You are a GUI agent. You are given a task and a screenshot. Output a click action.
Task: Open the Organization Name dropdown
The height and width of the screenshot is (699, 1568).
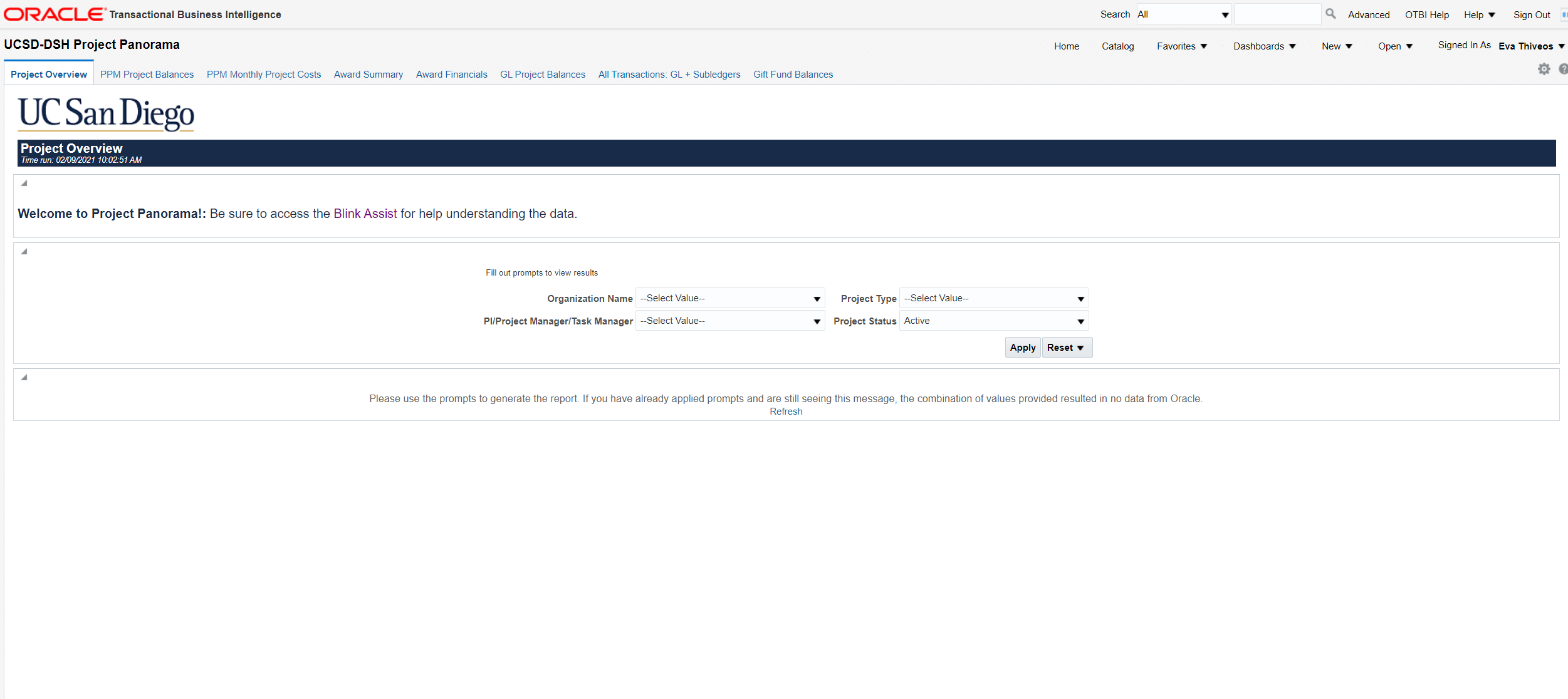817,299
